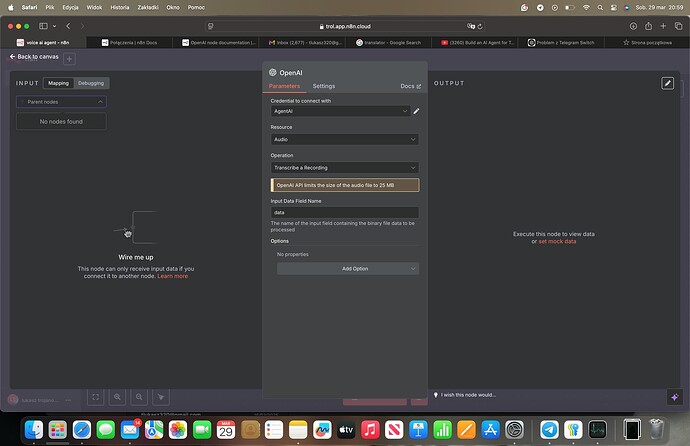The image size is (690, 446).
Task: Open the Operation dropdown Transcribe a Recording
Action: click(x=345, y=168)
